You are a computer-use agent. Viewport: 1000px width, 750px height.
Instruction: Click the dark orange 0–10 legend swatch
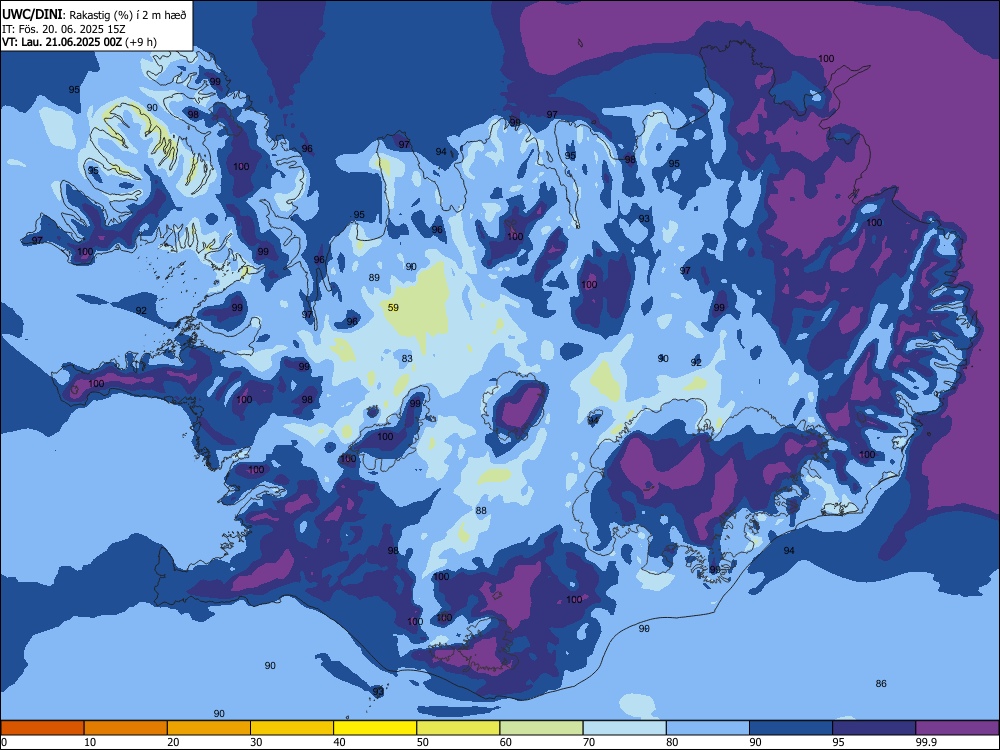pos(43,728)
